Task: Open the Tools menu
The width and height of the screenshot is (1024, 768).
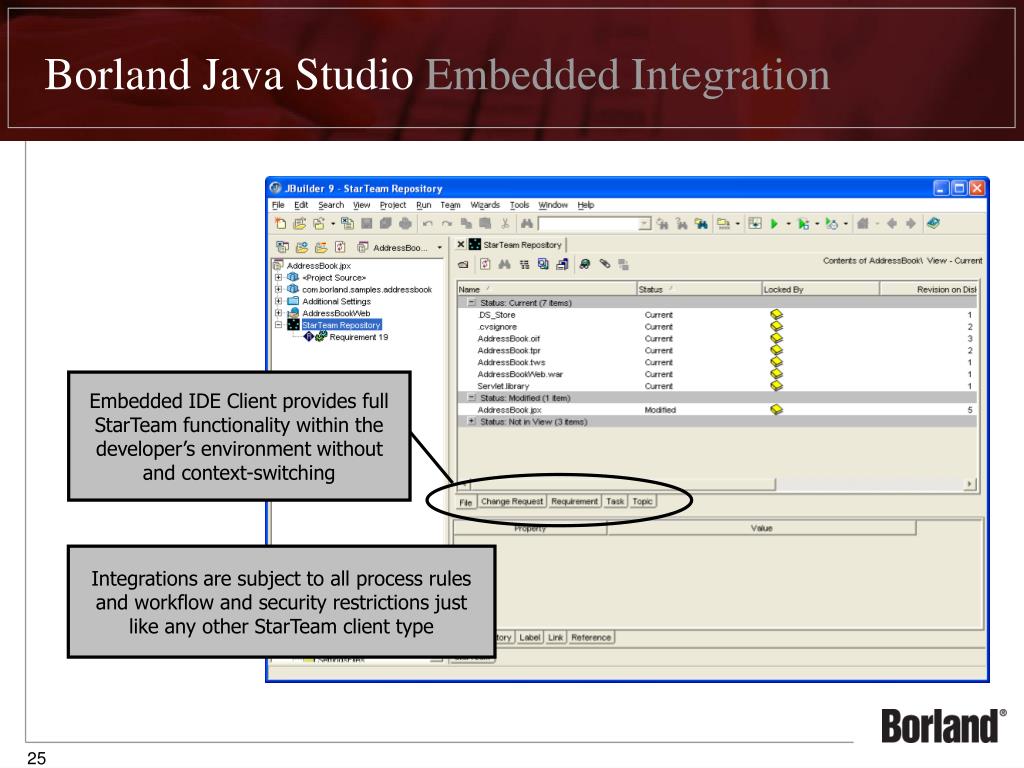Action: coord(519,204)
